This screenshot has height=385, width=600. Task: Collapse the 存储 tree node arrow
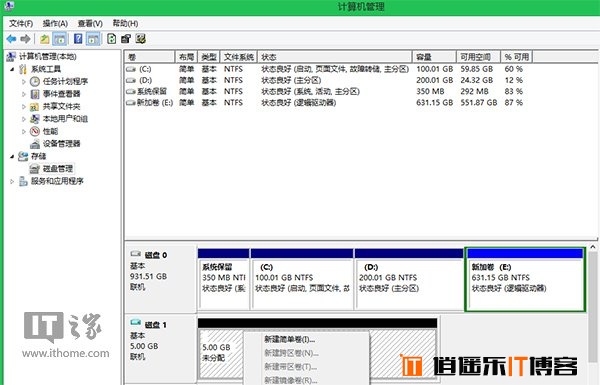[x=12, y=157]
